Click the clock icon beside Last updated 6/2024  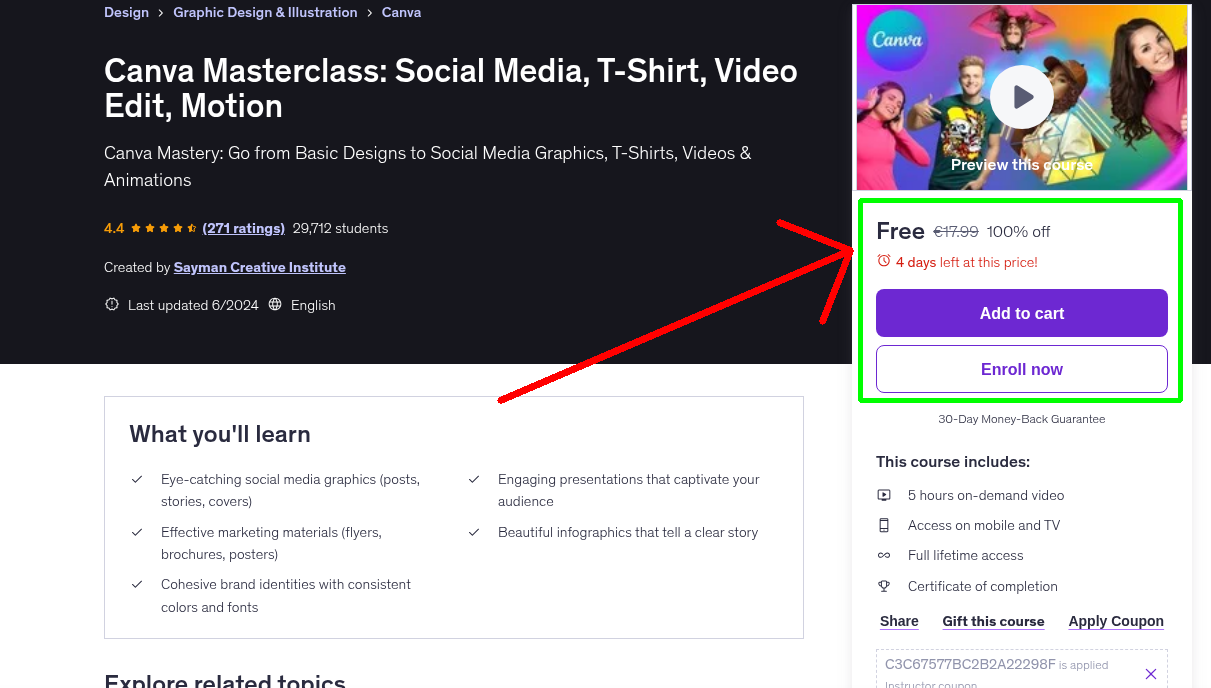point(111,305)
